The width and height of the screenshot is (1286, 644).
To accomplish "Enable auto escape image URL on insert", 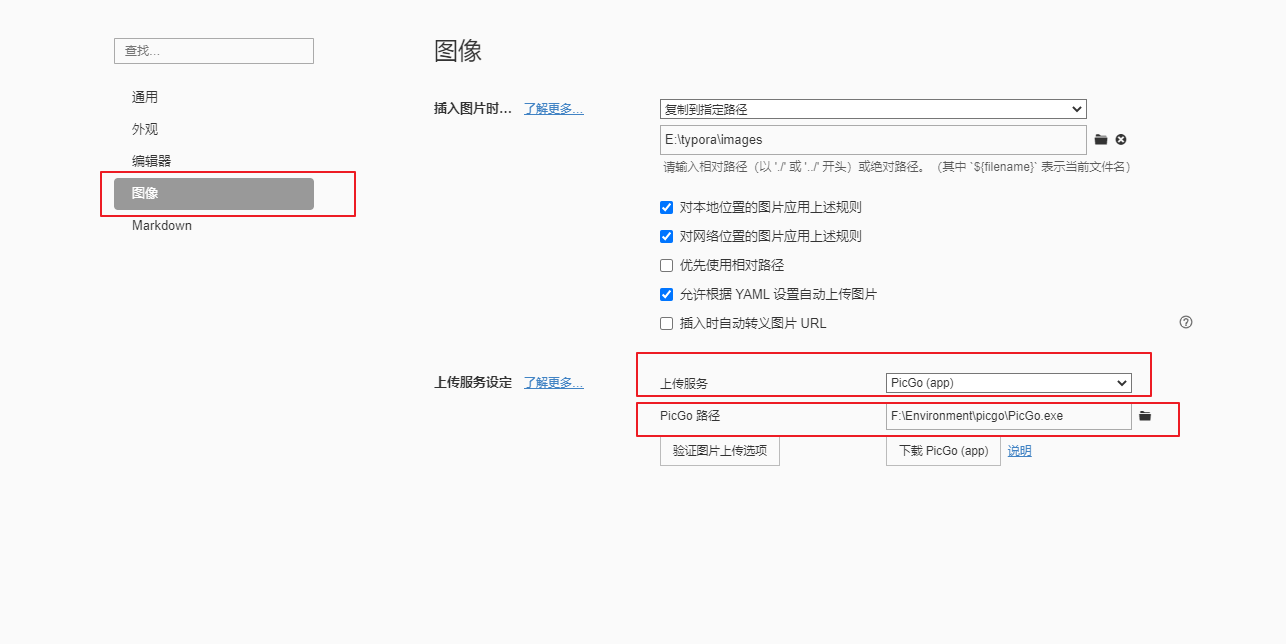I will coord(667,324).
